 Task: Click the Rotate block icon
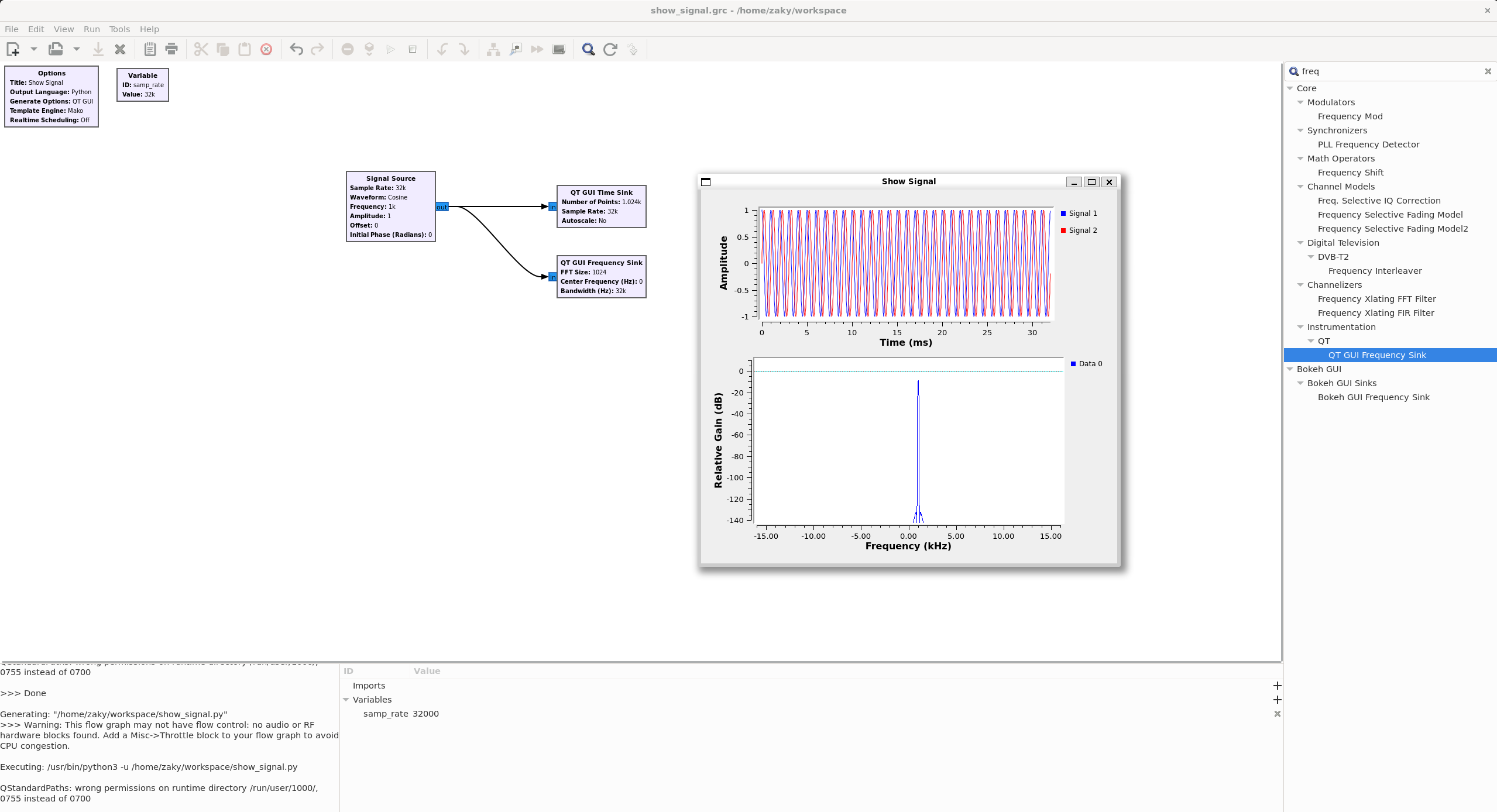click(443, 49)
